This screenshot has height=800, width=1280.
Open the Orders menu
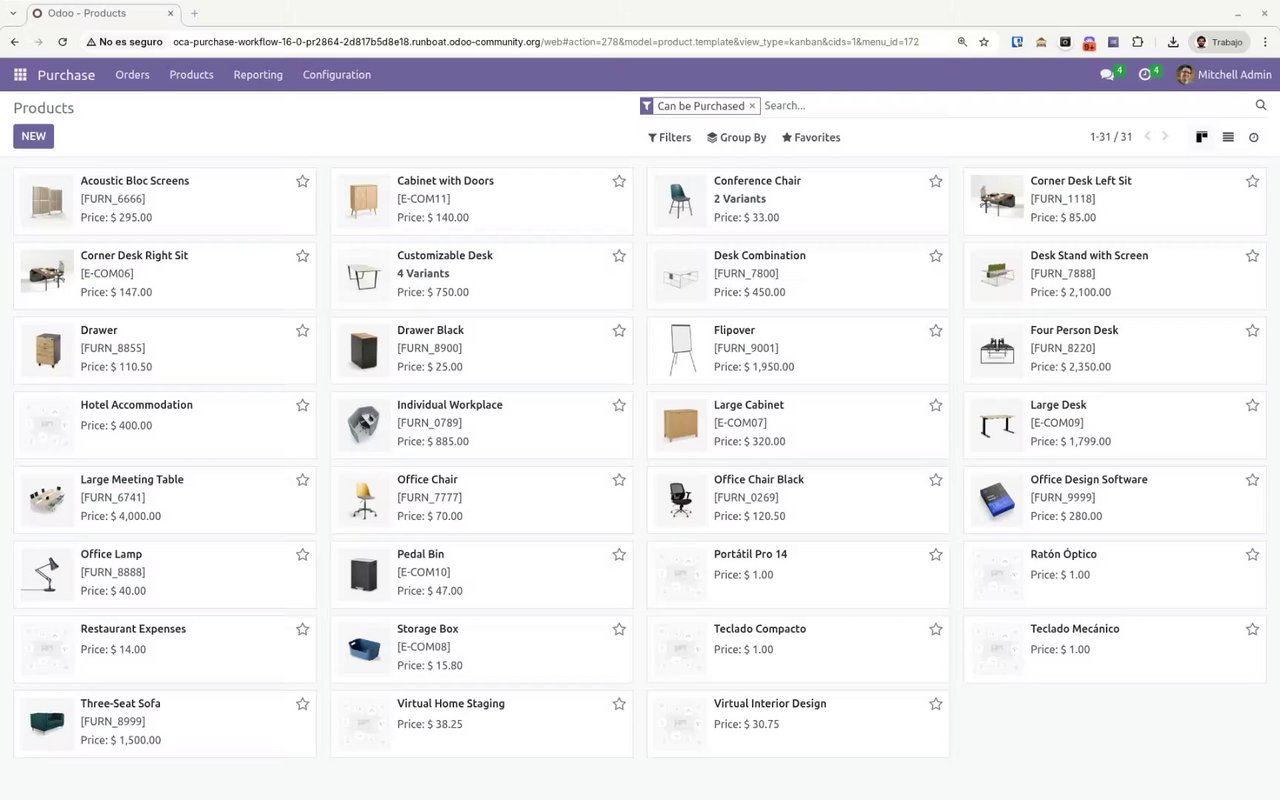click(x=132, y=75)
